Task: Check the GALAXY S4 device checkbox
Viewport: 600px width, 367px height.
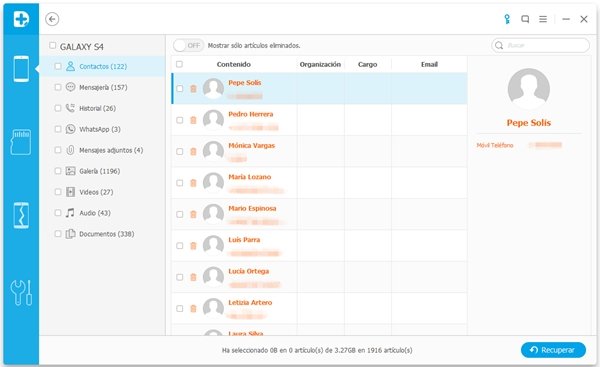Action: coord(52,46)
